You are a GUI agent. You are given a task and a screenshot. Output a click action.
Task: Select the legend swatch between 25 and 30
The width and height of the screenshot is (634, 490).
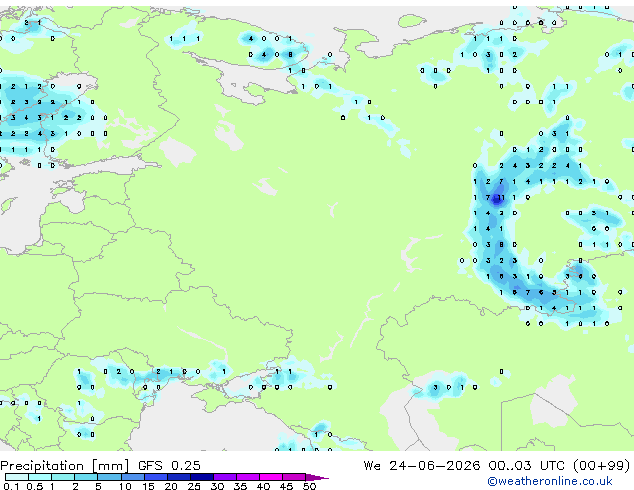[x=201, y=477]
